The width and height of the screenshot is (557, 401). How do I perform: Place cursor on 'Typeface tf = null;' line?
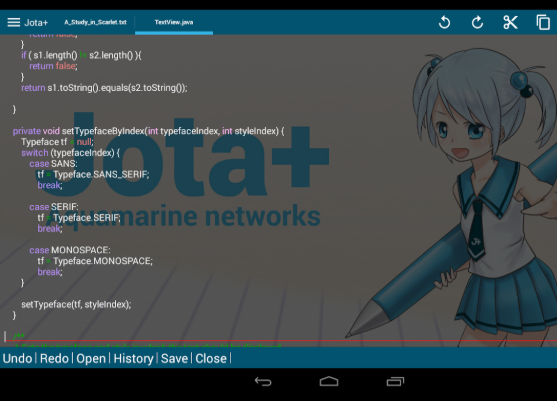tap(57, 142)
